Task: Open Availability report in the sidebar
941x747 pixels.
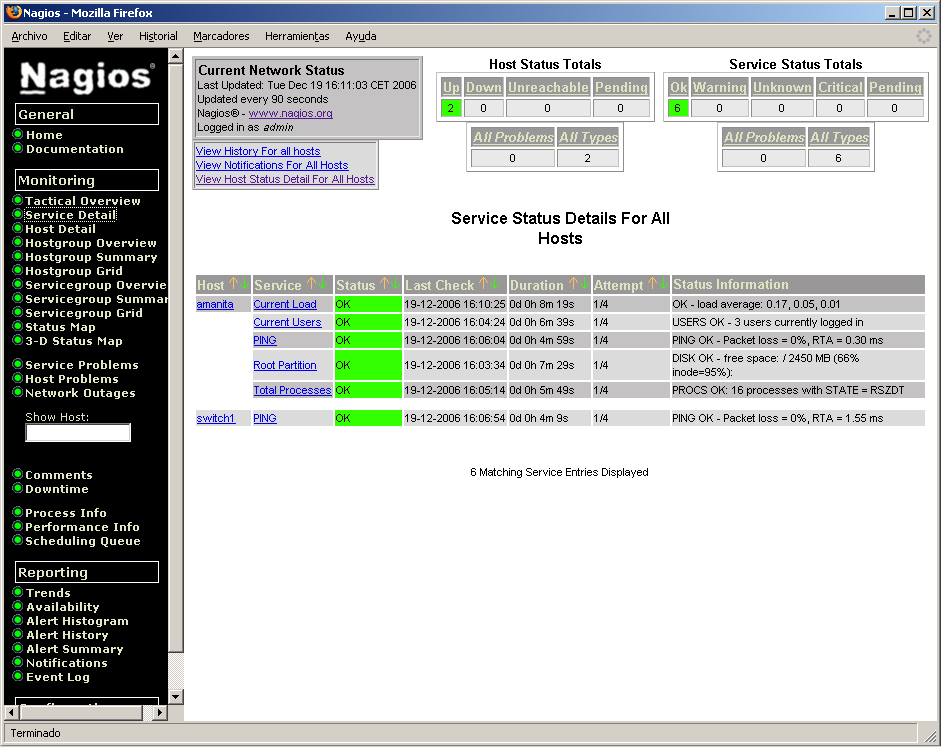Action: click(62, 607)
